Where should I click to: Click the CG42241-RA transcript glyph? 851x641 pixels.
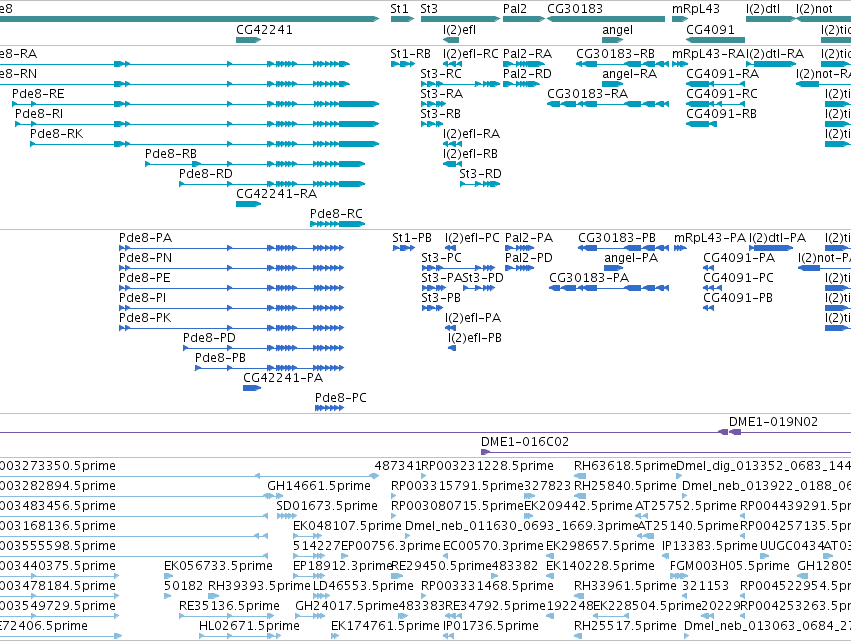pyautogui.click(x=249, y=204)
